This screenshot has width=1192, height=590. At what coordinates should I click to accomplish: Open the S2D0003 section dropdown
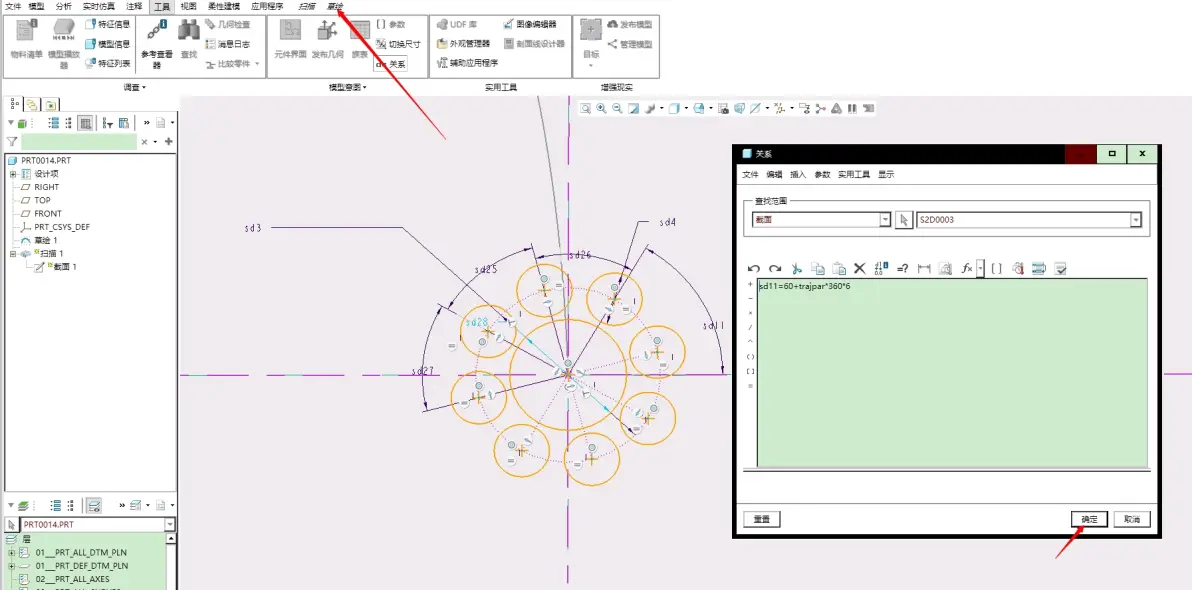[1029, 220]
